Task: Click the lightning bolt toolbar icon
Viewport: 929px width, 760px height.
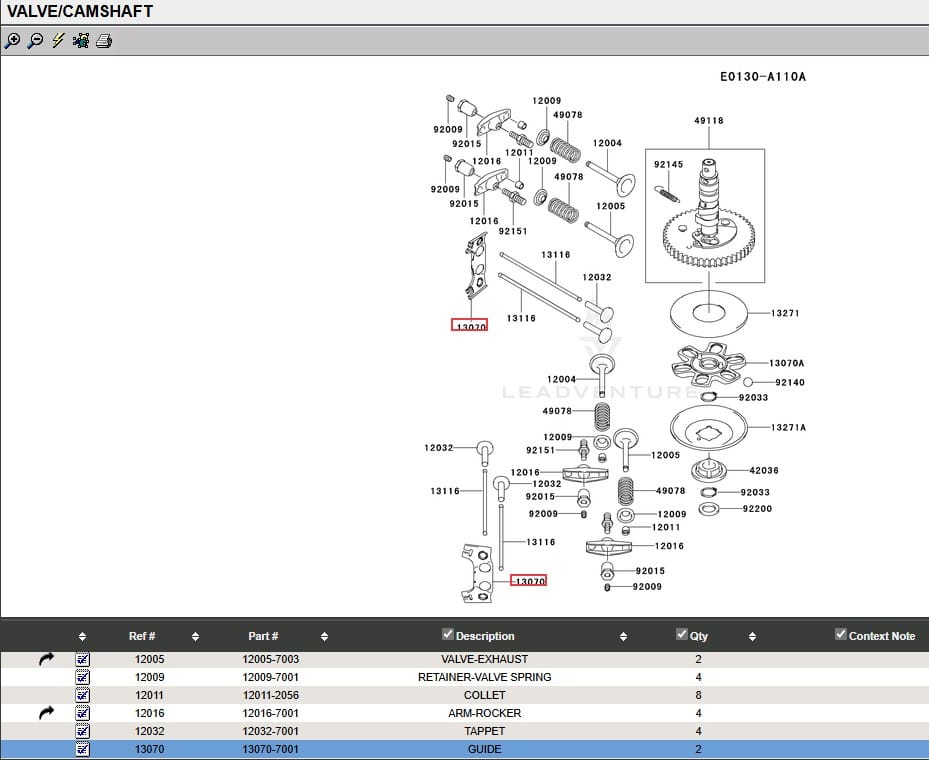Action: coord(58,41)
